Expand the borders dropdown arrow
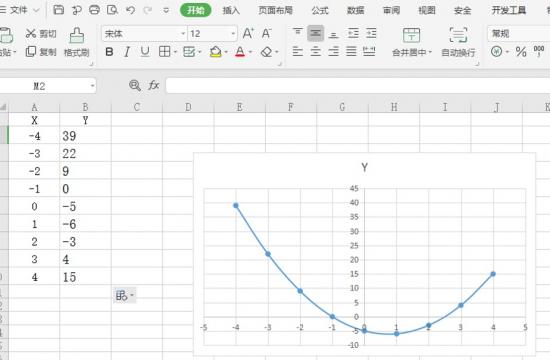Screen dimensions: 550x360 pos(175,52)
